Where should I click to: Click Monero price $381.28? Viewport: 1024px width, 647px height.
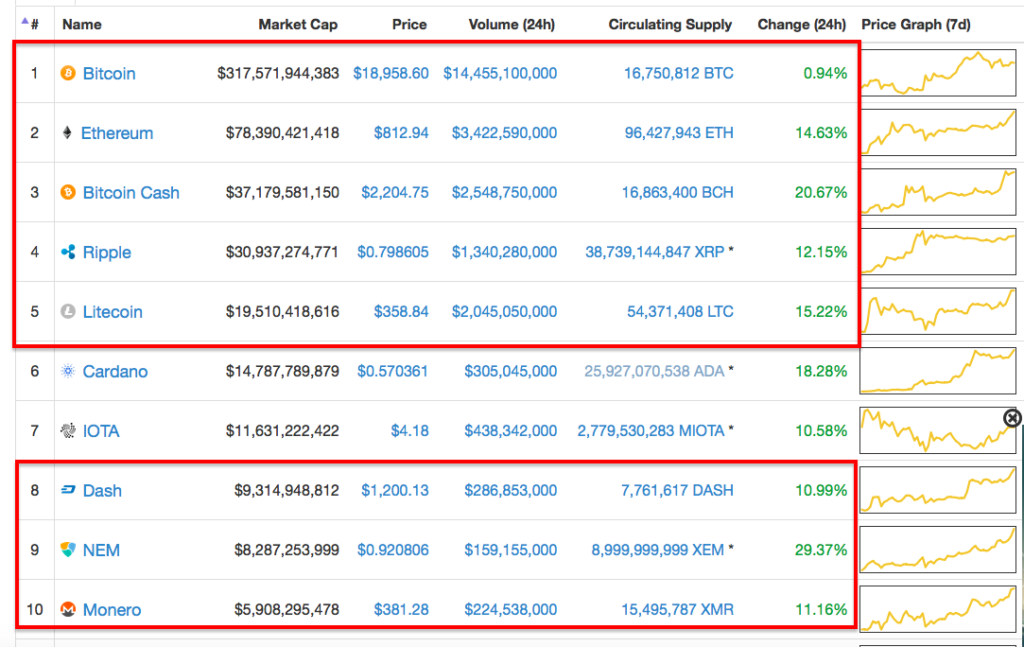point(401,609)
